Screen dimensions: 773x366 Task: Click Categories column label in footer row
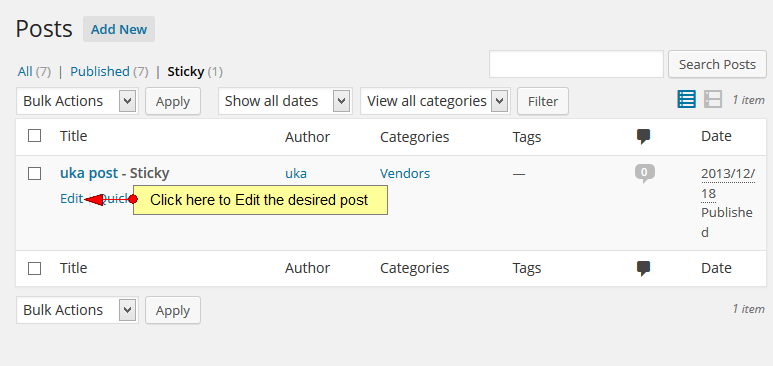pos(415,268)
